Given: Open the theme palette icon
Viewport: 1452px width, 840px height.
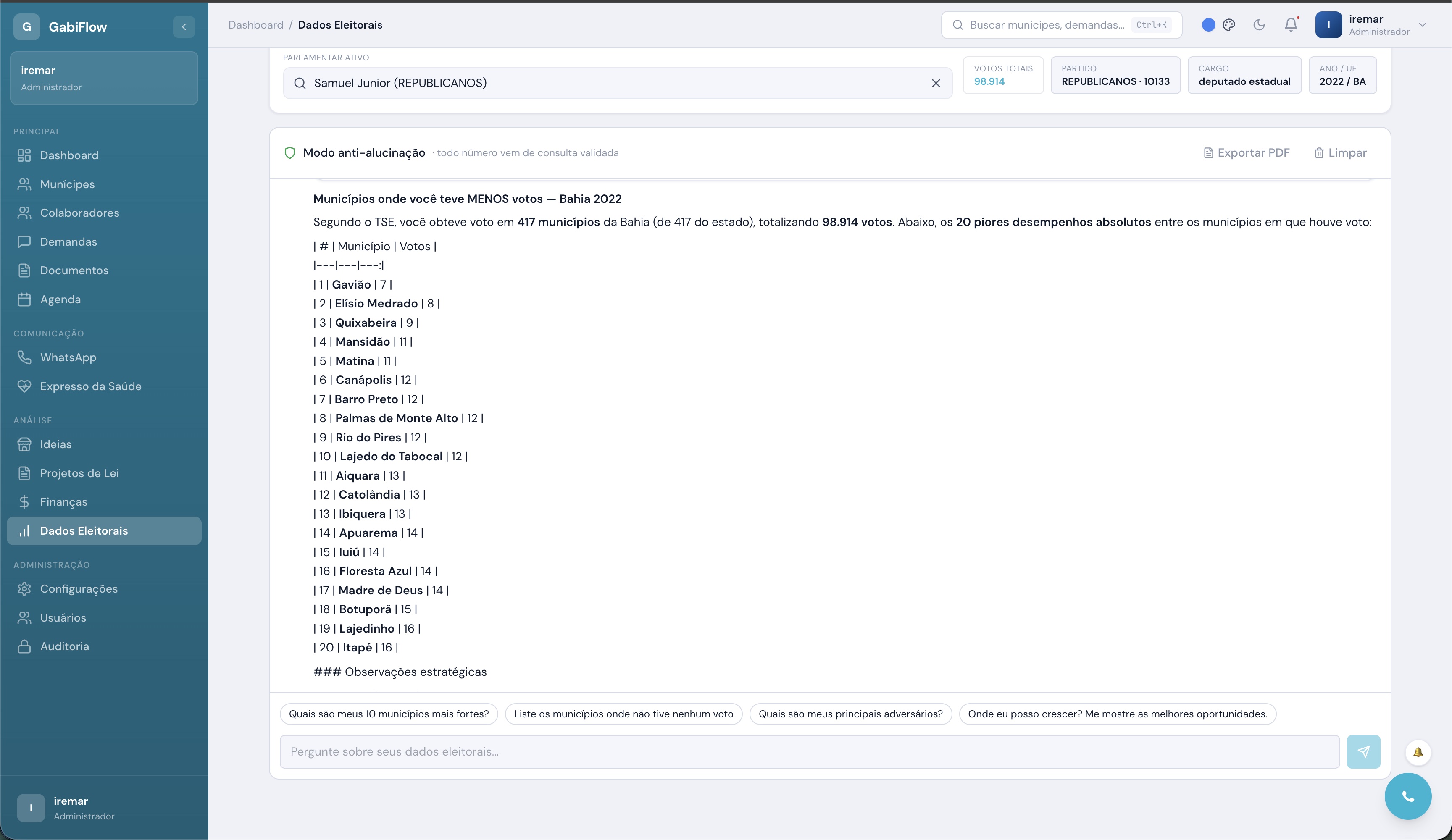Looking at the screenshot, I should (x=1229, y=25).
